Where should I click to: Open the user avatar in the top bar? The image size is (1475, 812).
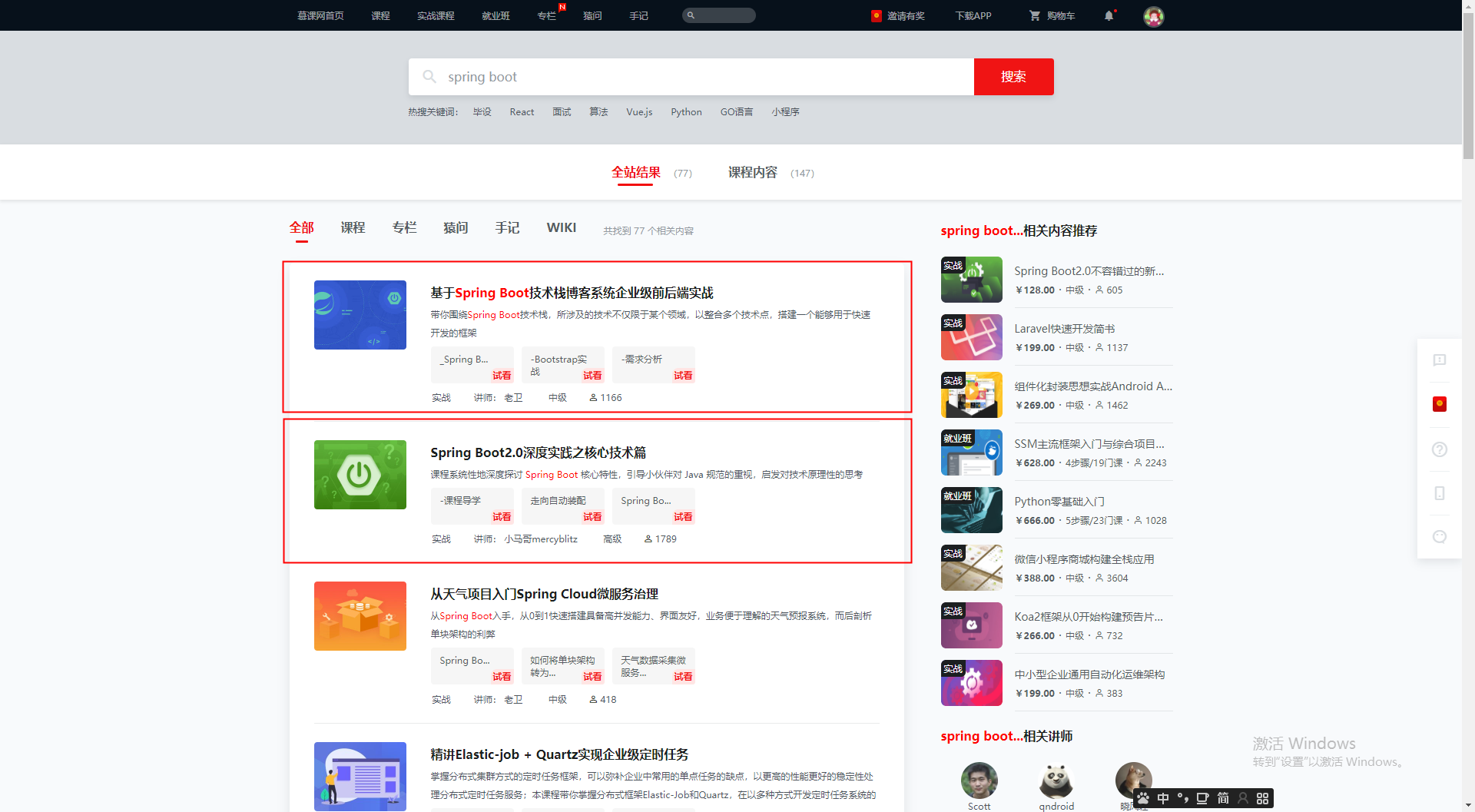point(1153,16)
